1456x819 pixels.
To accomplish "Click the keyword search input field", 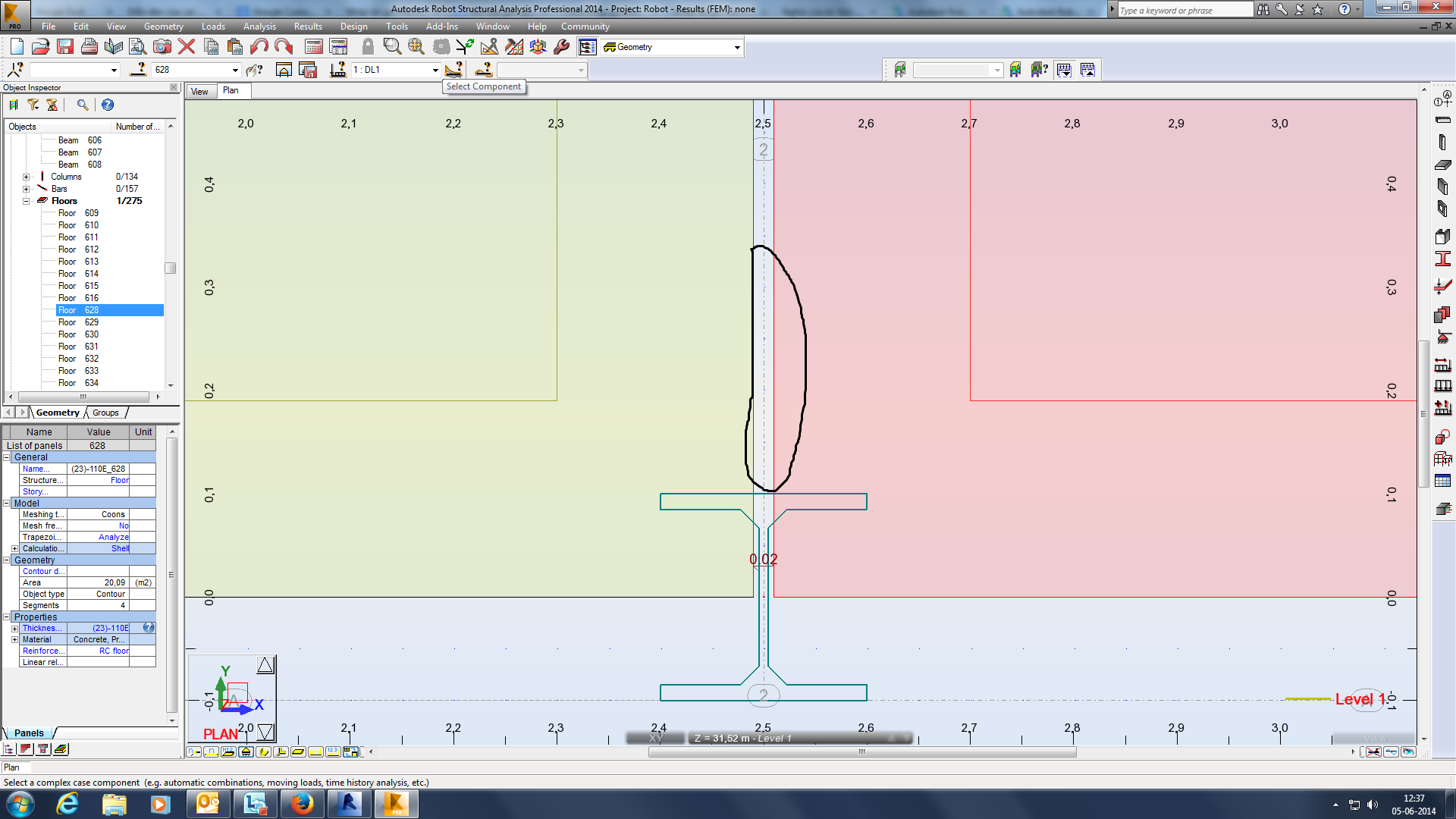I will pos(1185,10).
